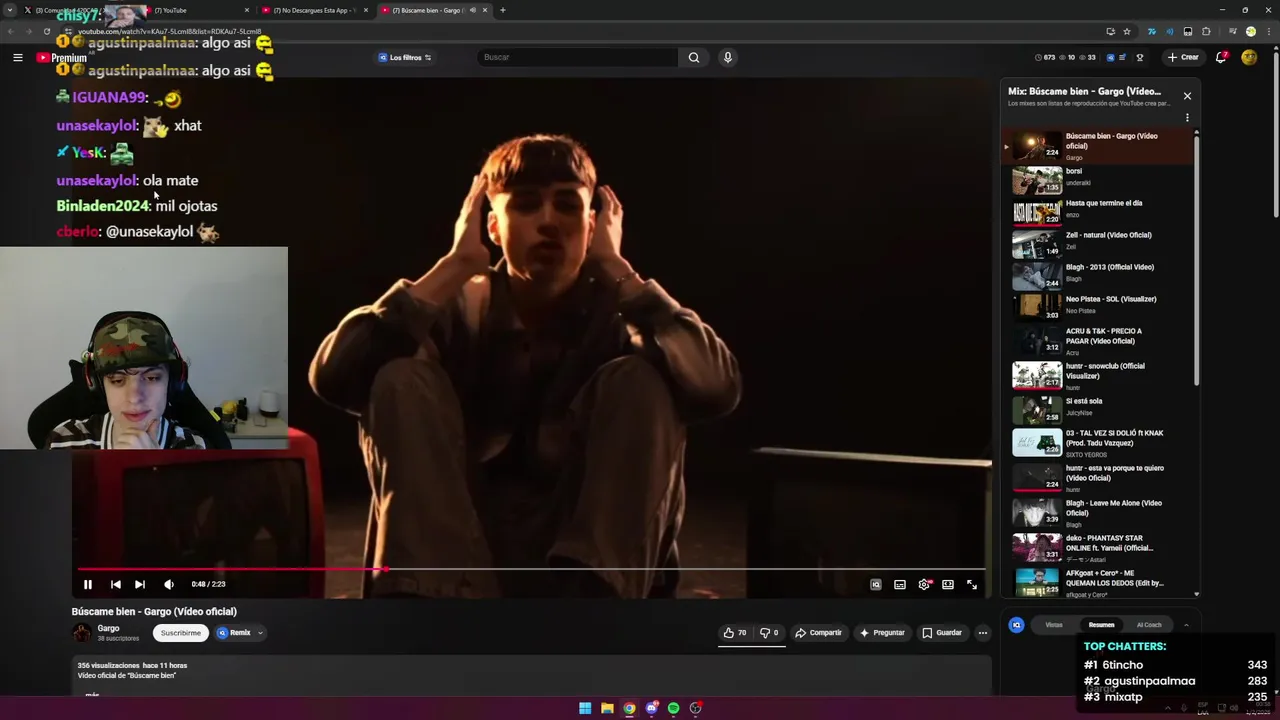Reload the page with the refresh icon
This screenshot has height=720, width=1280.
(x=47, y=31)
